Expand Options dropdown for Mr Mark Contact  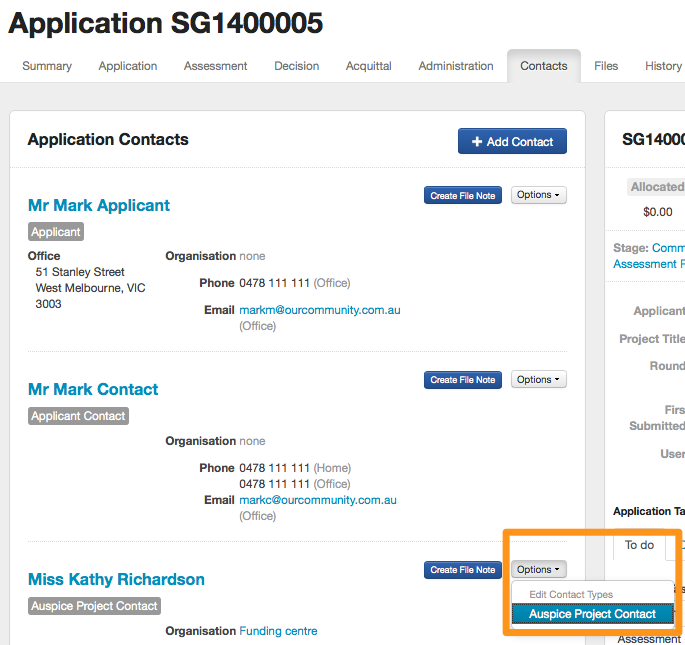[x=538, y=379]
